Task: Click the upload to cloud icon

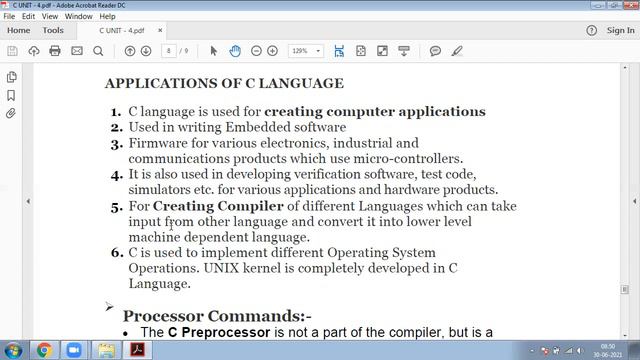Action: point(34,51)
